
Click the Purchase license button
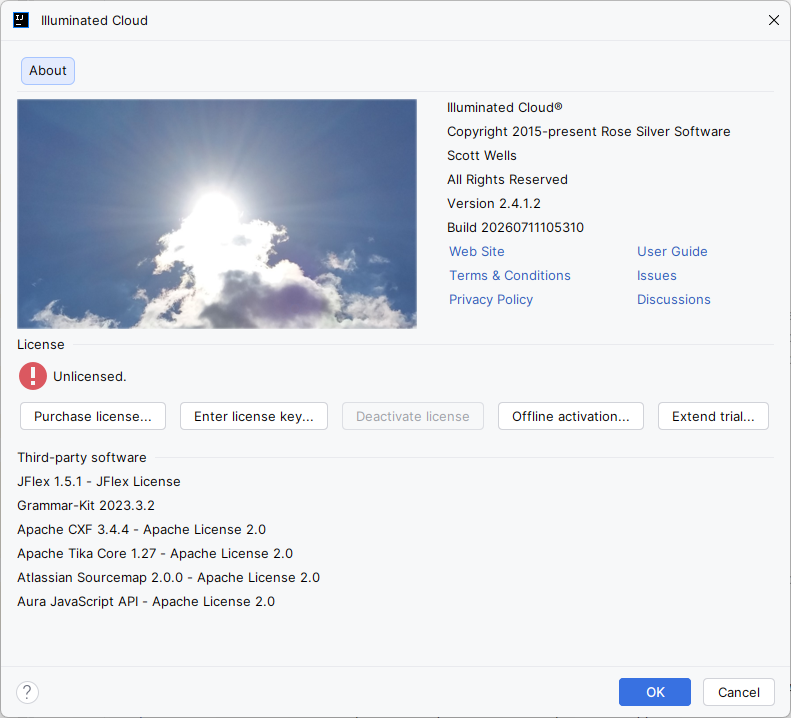[93, 416]
